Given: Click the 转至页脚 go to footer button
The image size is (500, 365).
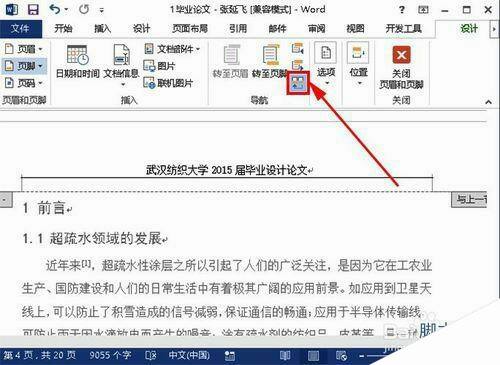Looking at the screenshot, I should click(269, 62).
